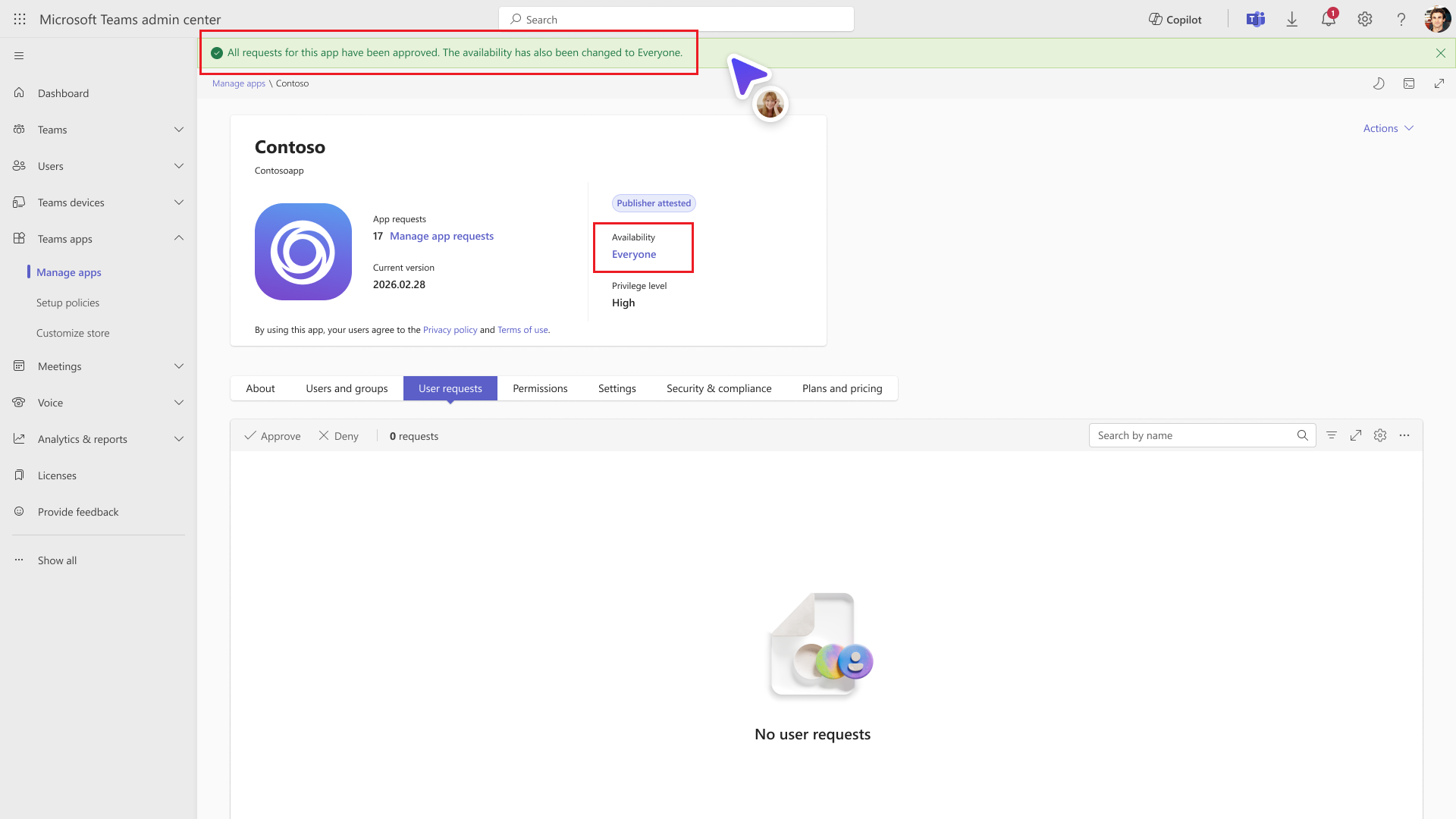Click the top Search box
The width and height of the screenshot is (1456, 819).
click(x=676, y=20)
